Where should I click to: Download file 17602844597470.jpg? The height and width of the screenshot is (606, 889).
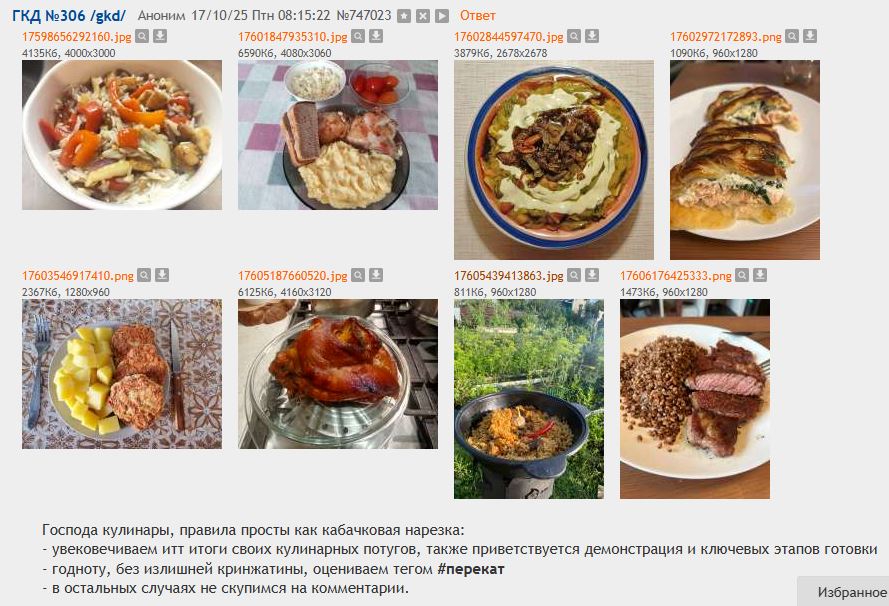tap(592, 36)
